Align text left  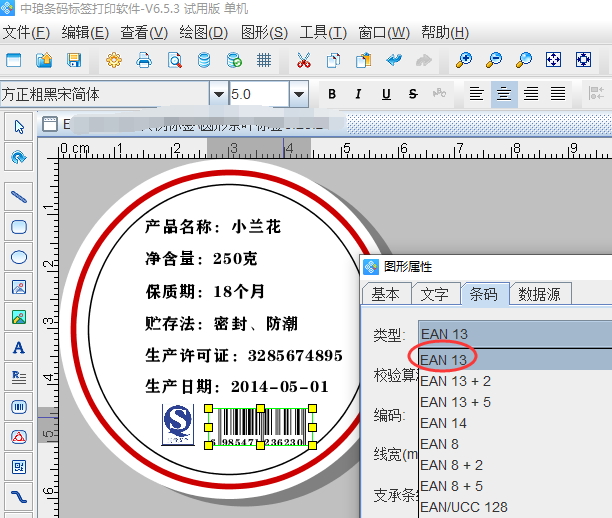pos(477,94)
